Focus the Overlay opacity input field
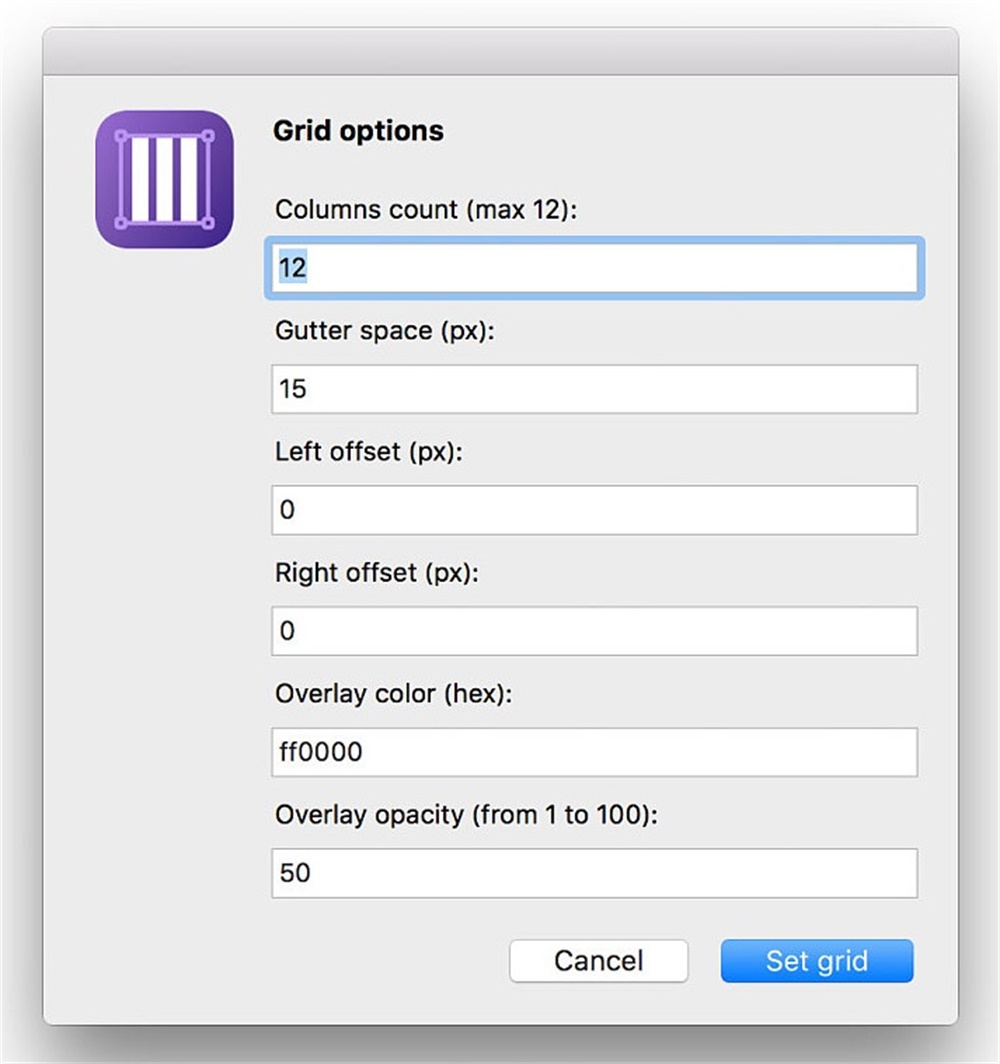The width and height of the screenshot is (1000, 1064). (594, 873)
